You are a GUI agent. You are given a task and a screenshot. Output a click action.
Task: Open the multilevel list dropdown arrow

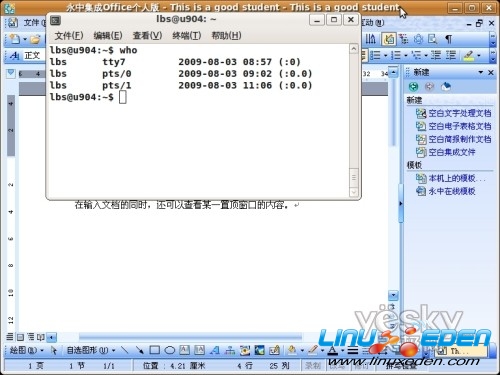click(x=426, y=55)
